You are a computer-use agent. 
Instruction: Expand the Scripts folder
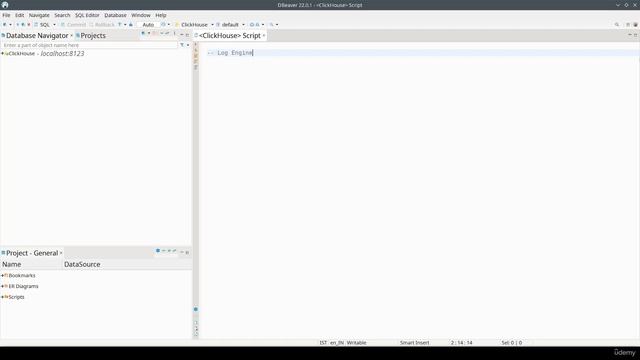pyautogui.click(x=2, y=297)
